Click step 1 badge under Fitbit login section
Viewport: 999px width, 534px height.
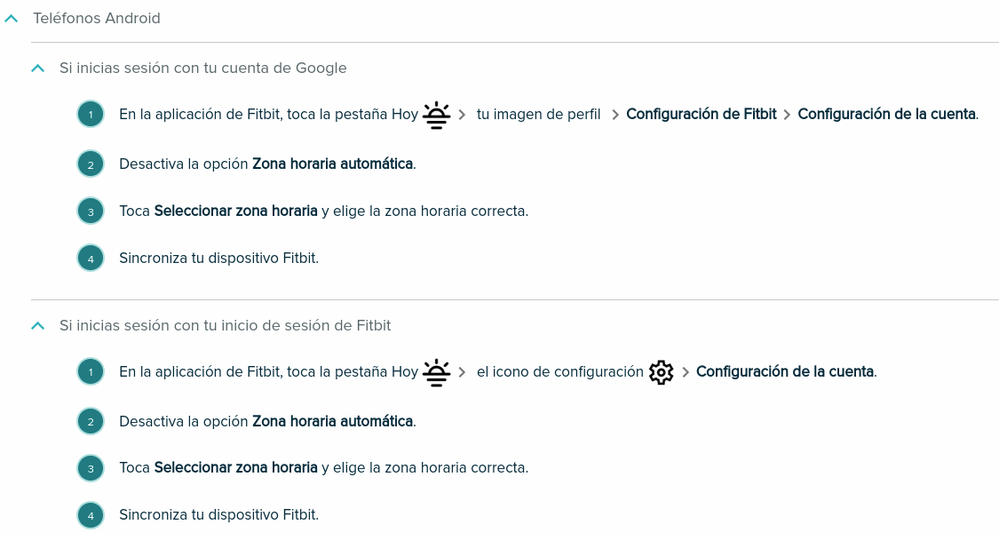[x=90, y=372]
